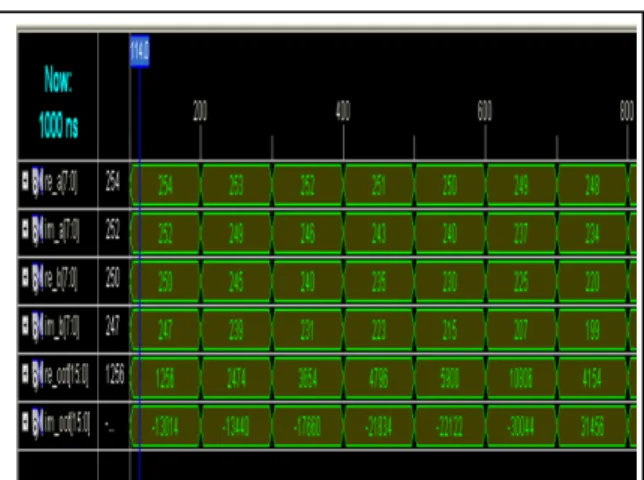Click waveform segment 223 in im_b row
The height and width of the screenshot is (480, 644).
[379, 330]
